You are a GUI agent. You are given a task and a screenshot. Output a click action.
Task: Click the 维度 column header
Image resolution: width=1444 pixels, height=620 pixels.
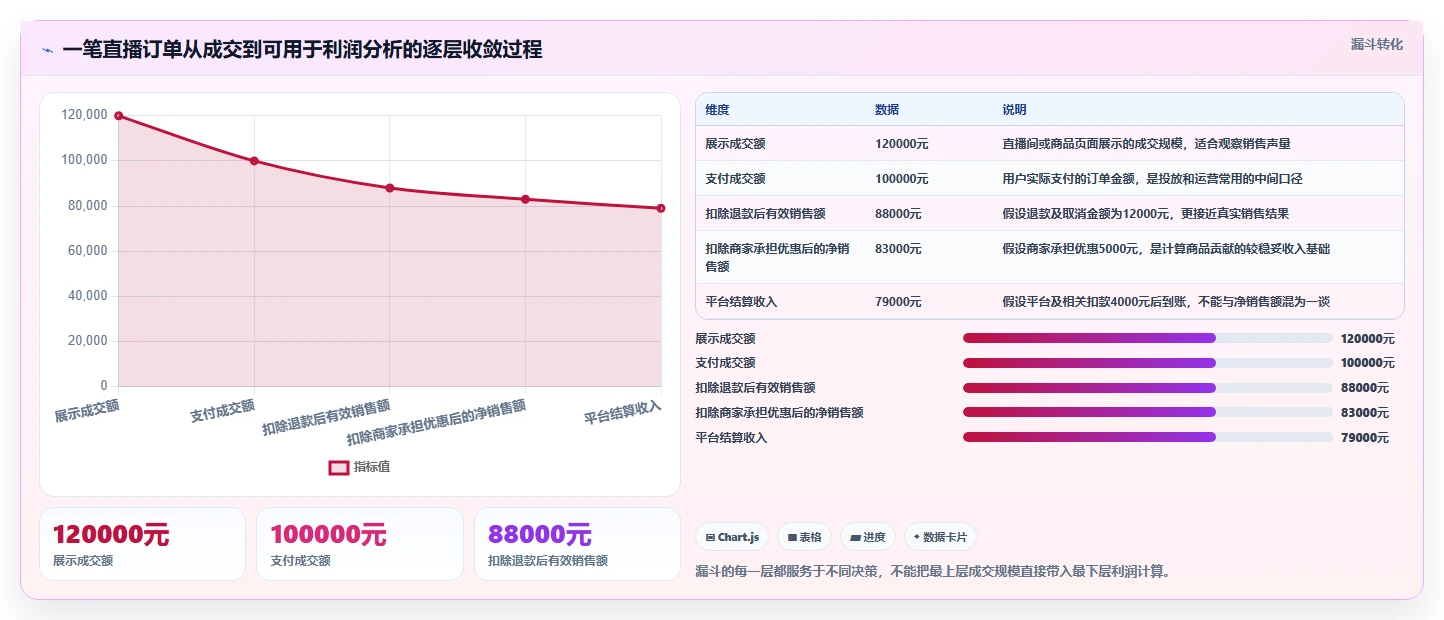(x=717, y=110)
